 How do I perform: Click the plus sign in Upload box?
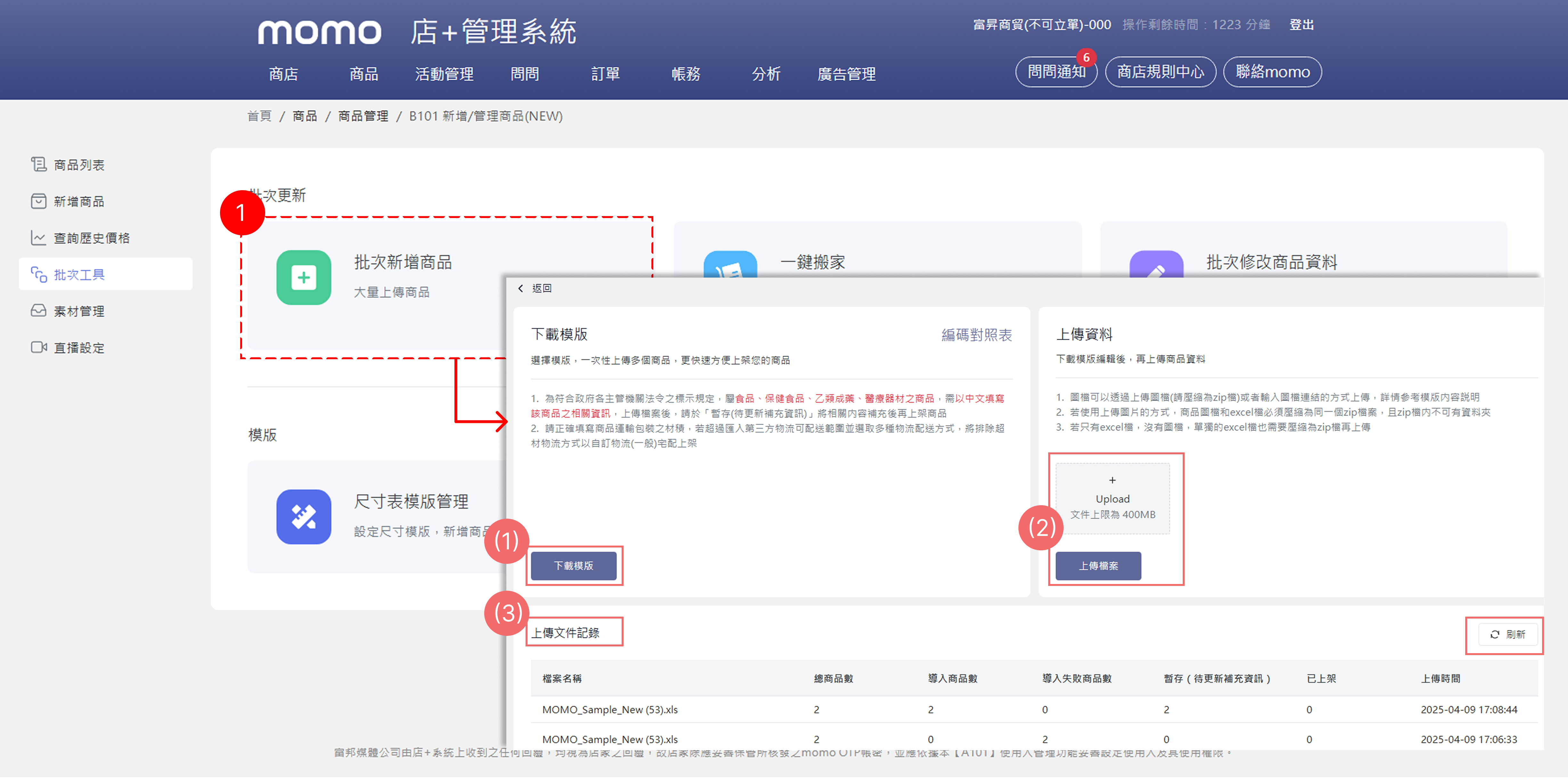[x=1113, y=481]
